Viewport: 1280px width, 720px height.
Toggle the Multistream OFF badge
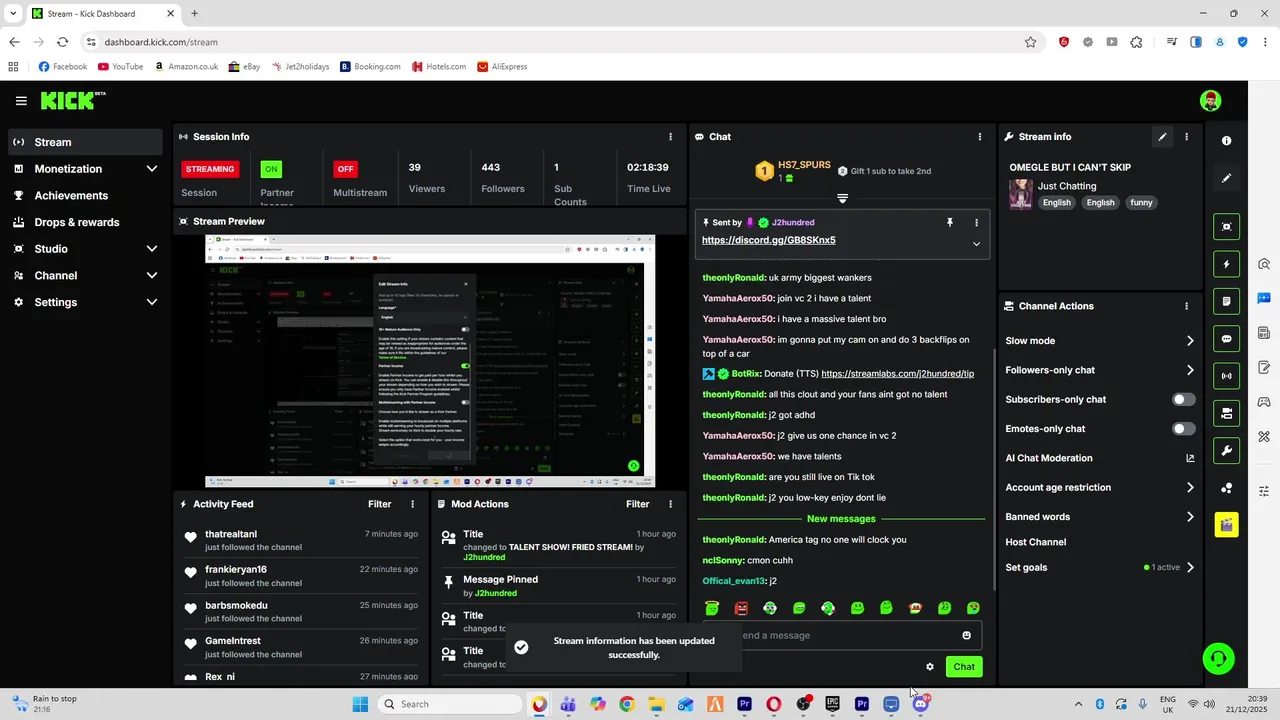(x=345, y=169)
